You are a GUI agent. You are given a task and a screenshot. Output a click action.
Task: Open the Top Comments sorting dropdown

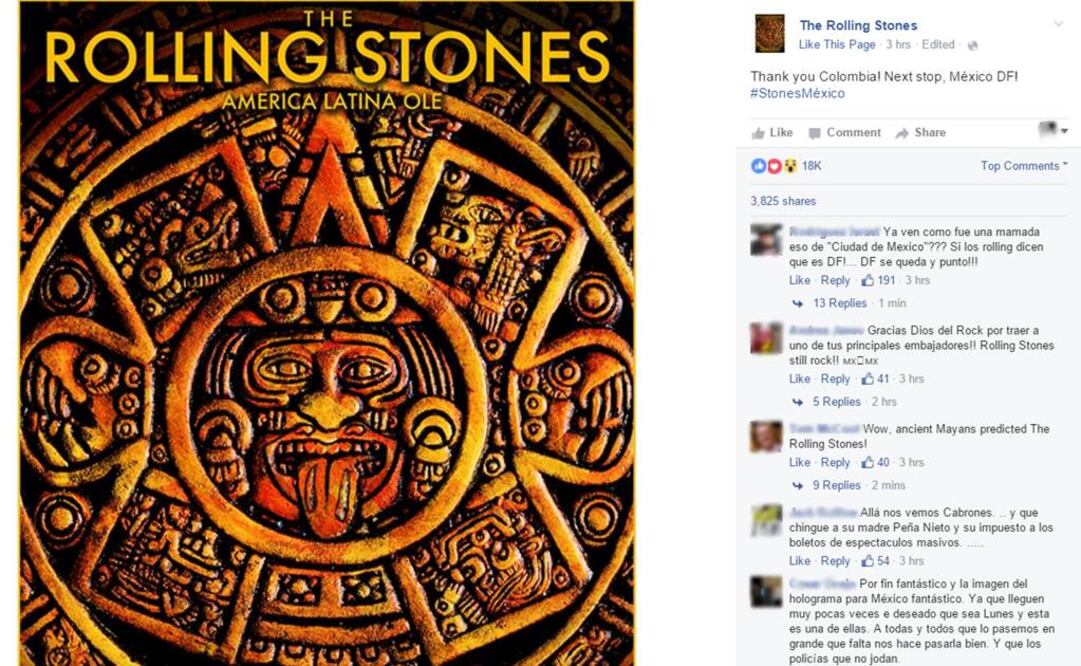[x=1024, y=165]
